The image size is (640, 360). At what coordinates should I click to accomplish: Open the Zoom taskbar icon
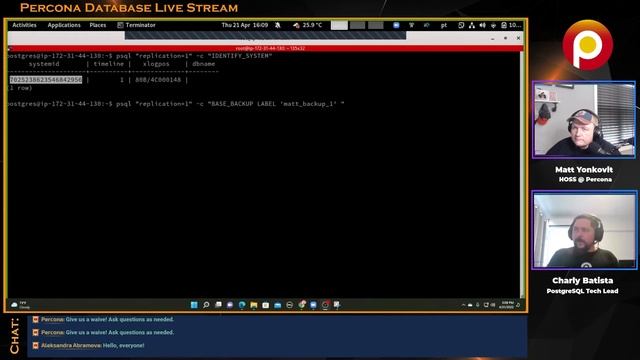click(313, 304)
